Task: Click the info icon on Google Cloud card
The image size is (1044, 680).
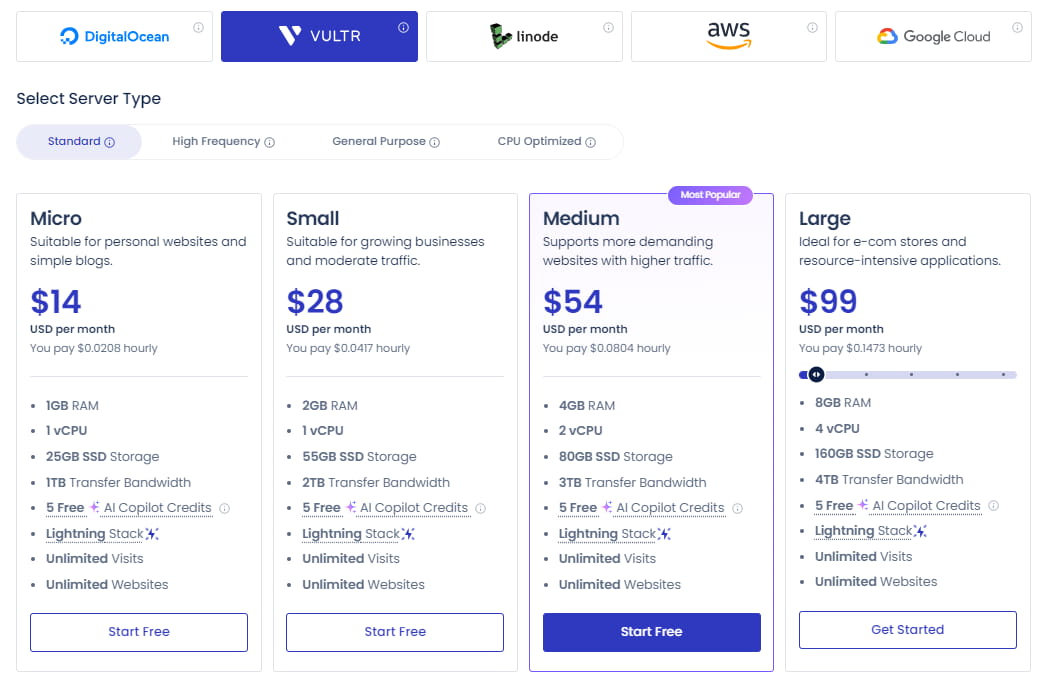Action: (x=1017, y=28)
